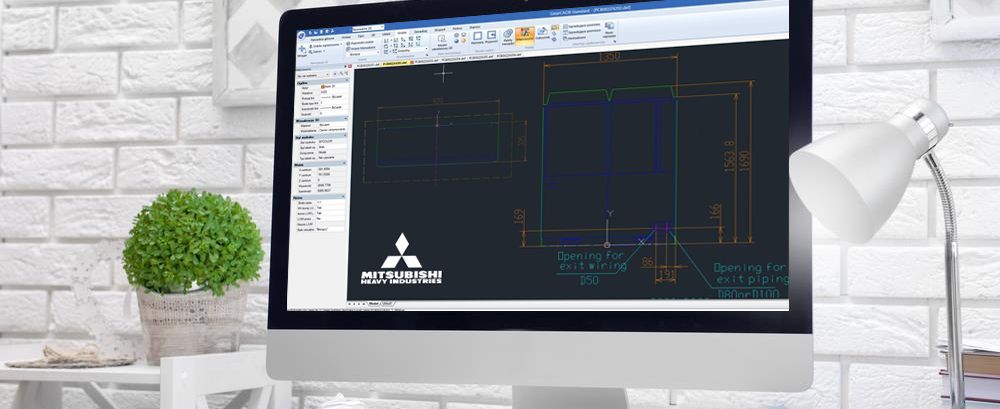Open the CAD application logo menu
This screenshot has height=409, width=1000.
(302, 35)
